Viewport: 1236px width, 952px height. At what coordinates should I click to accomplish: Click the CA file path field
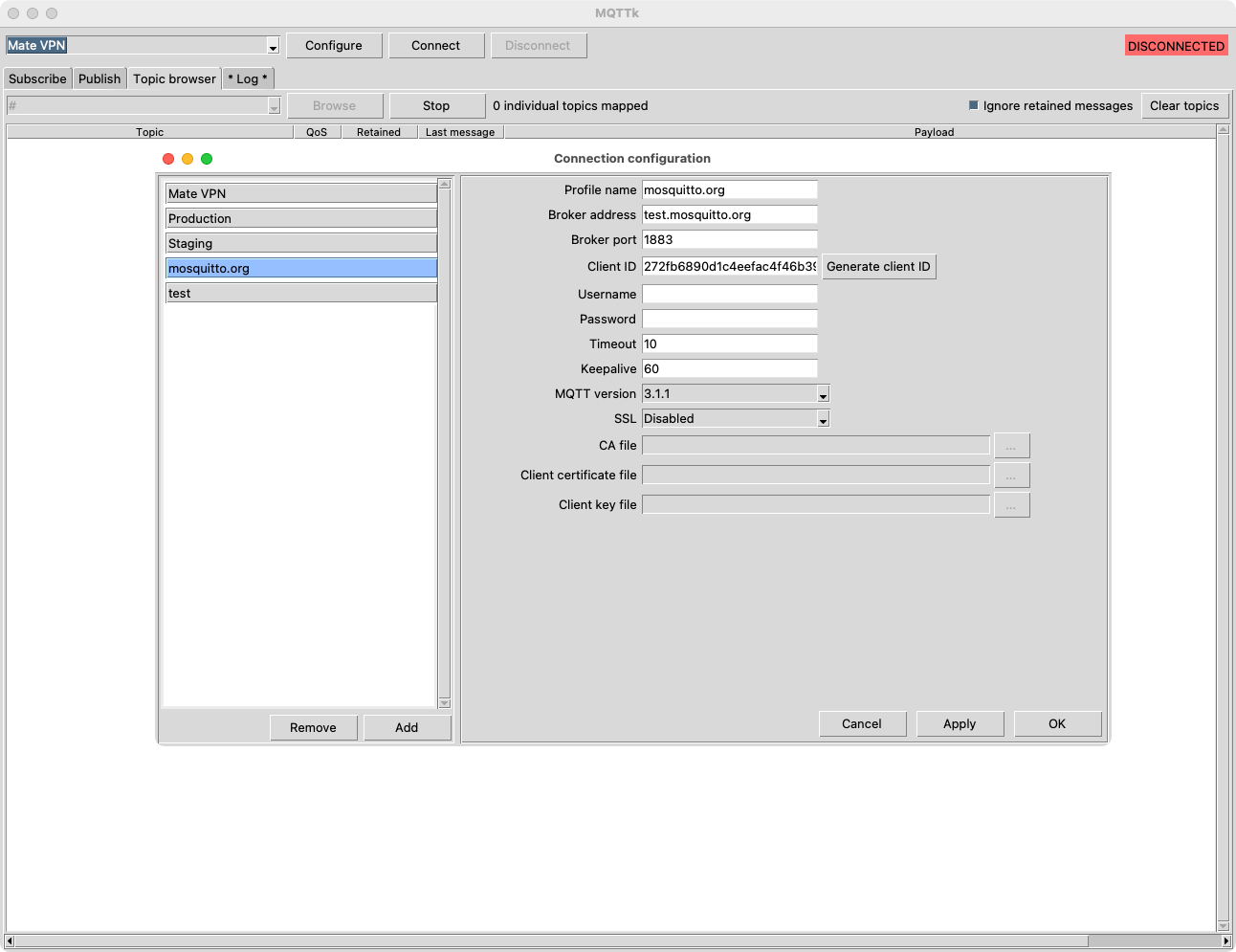point(816,445)
